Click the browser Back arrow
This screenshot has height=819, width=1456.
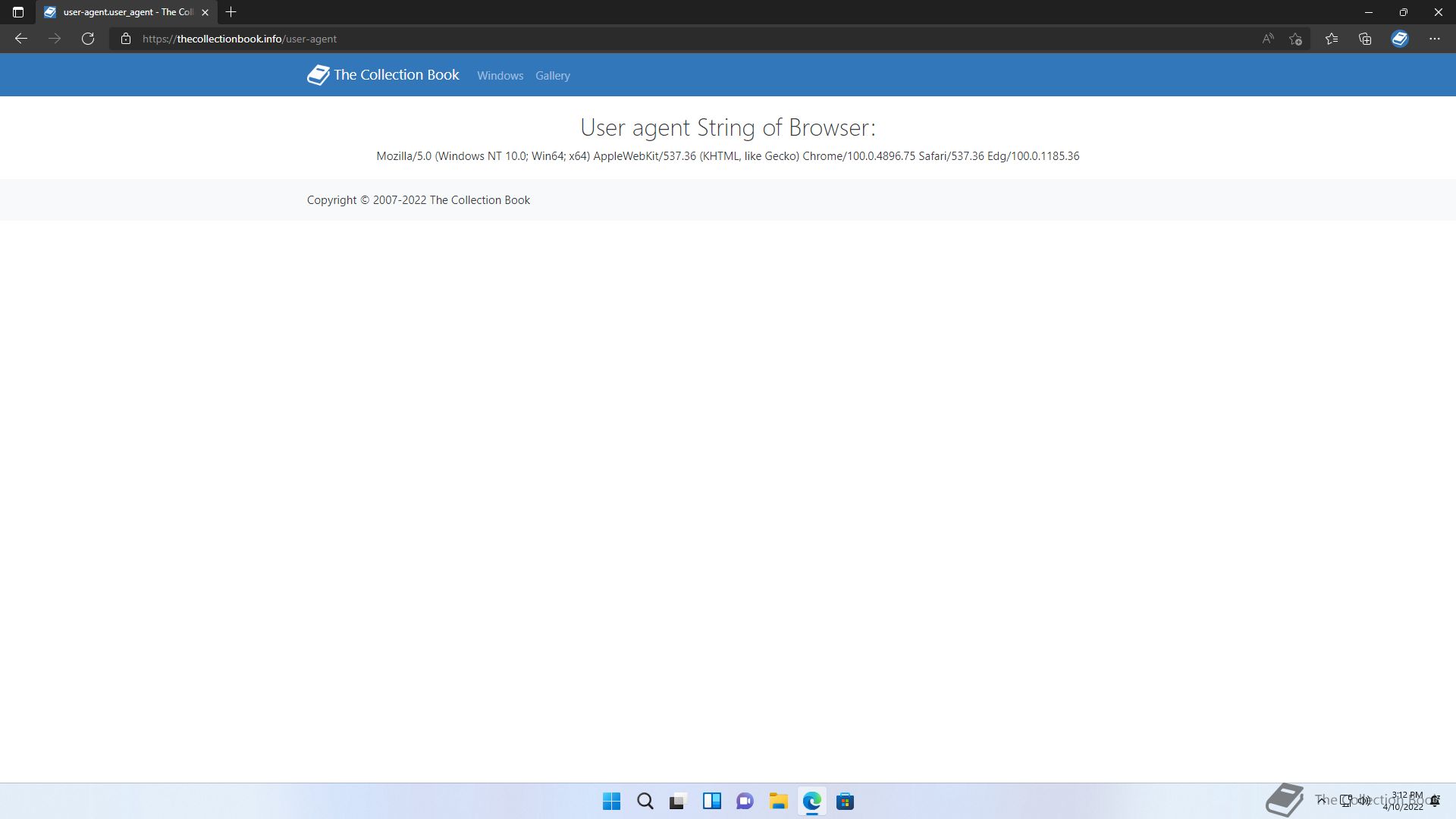click(21, 39)
